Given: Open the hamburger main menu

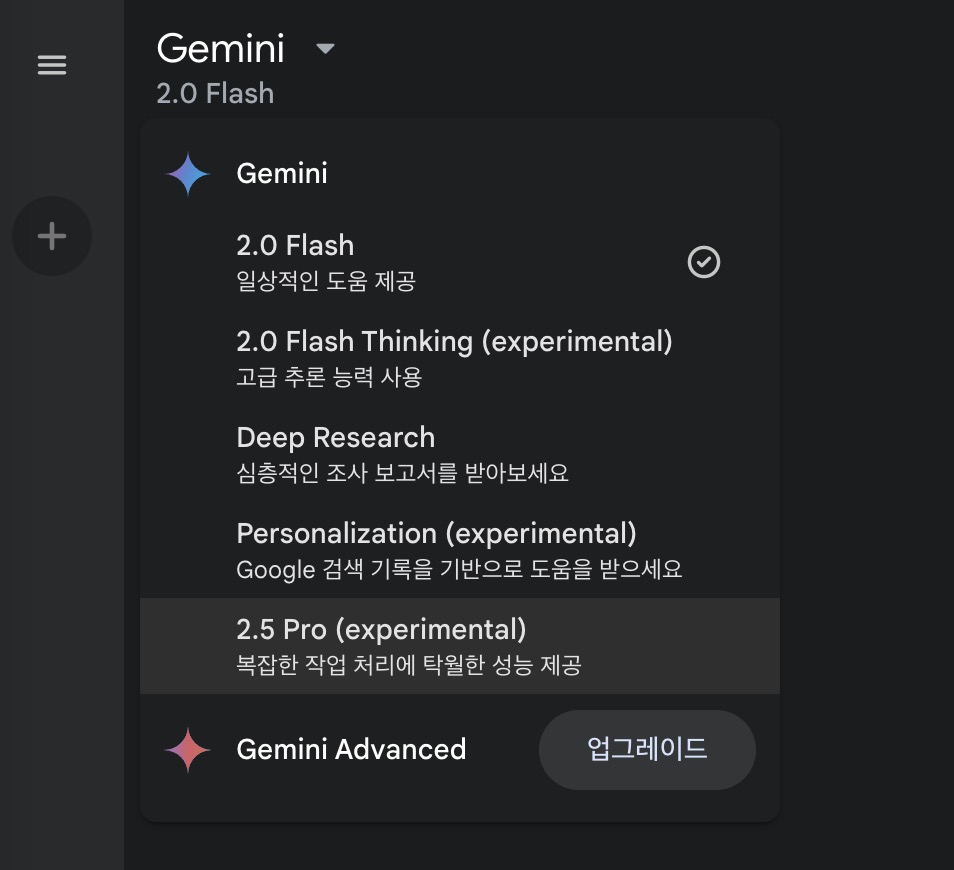Looking at the screenshot, I should tap(52, 65).
